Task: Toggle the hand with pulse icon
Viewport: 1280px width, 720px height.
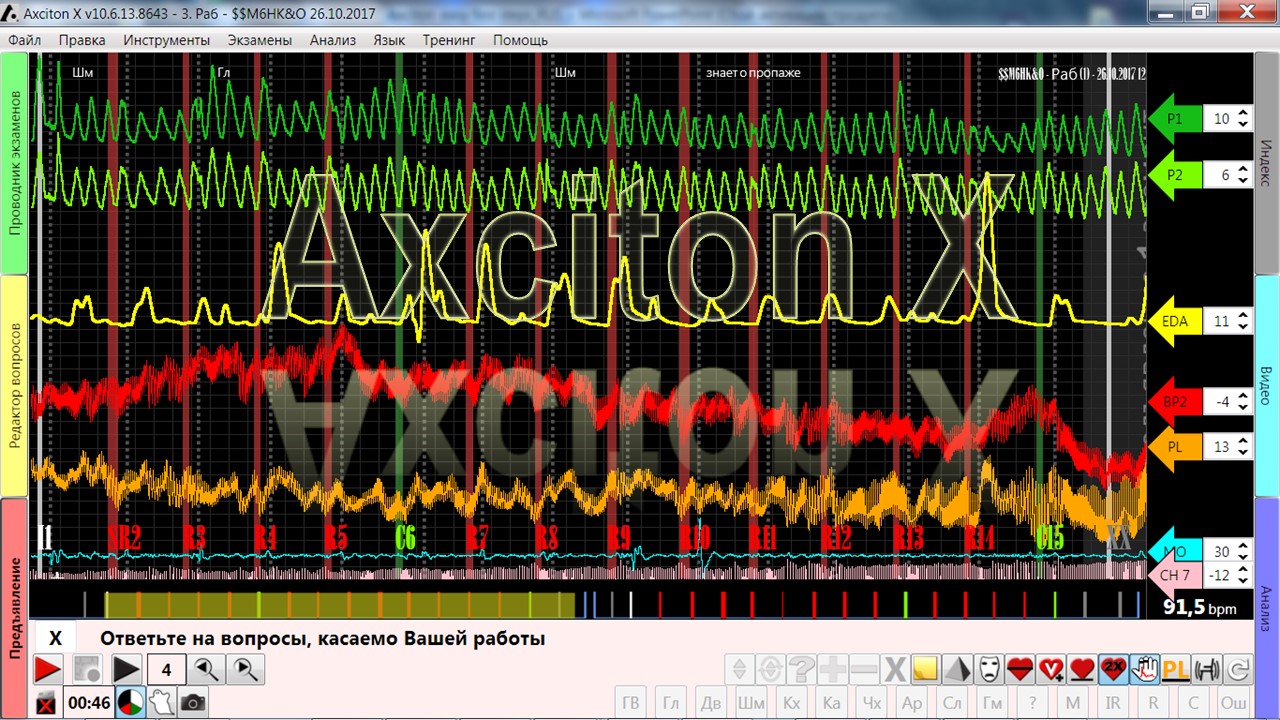Action: point(1144,669)
